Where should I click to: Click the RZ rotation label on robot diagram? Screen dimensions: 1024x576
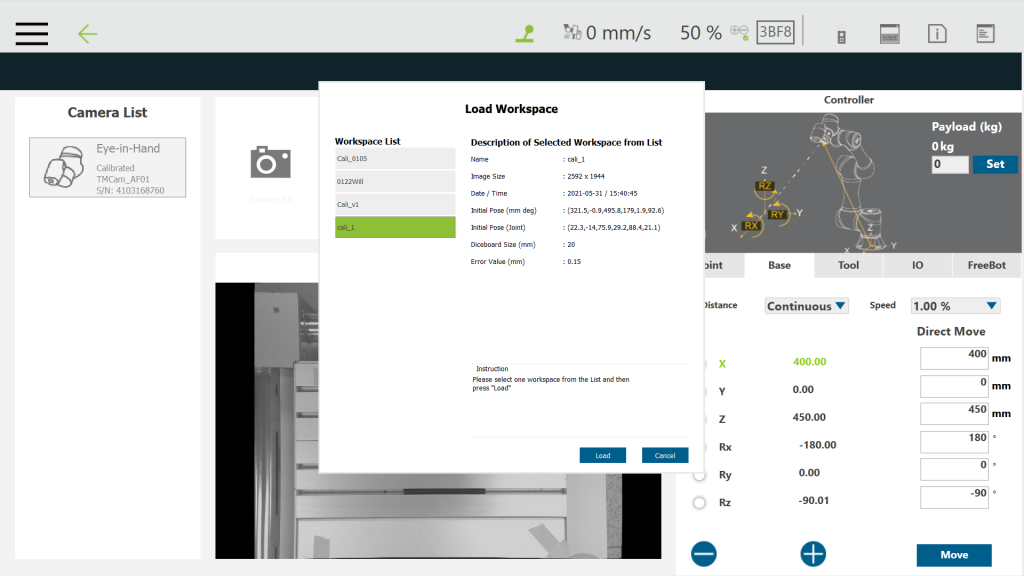coord(765,186)
